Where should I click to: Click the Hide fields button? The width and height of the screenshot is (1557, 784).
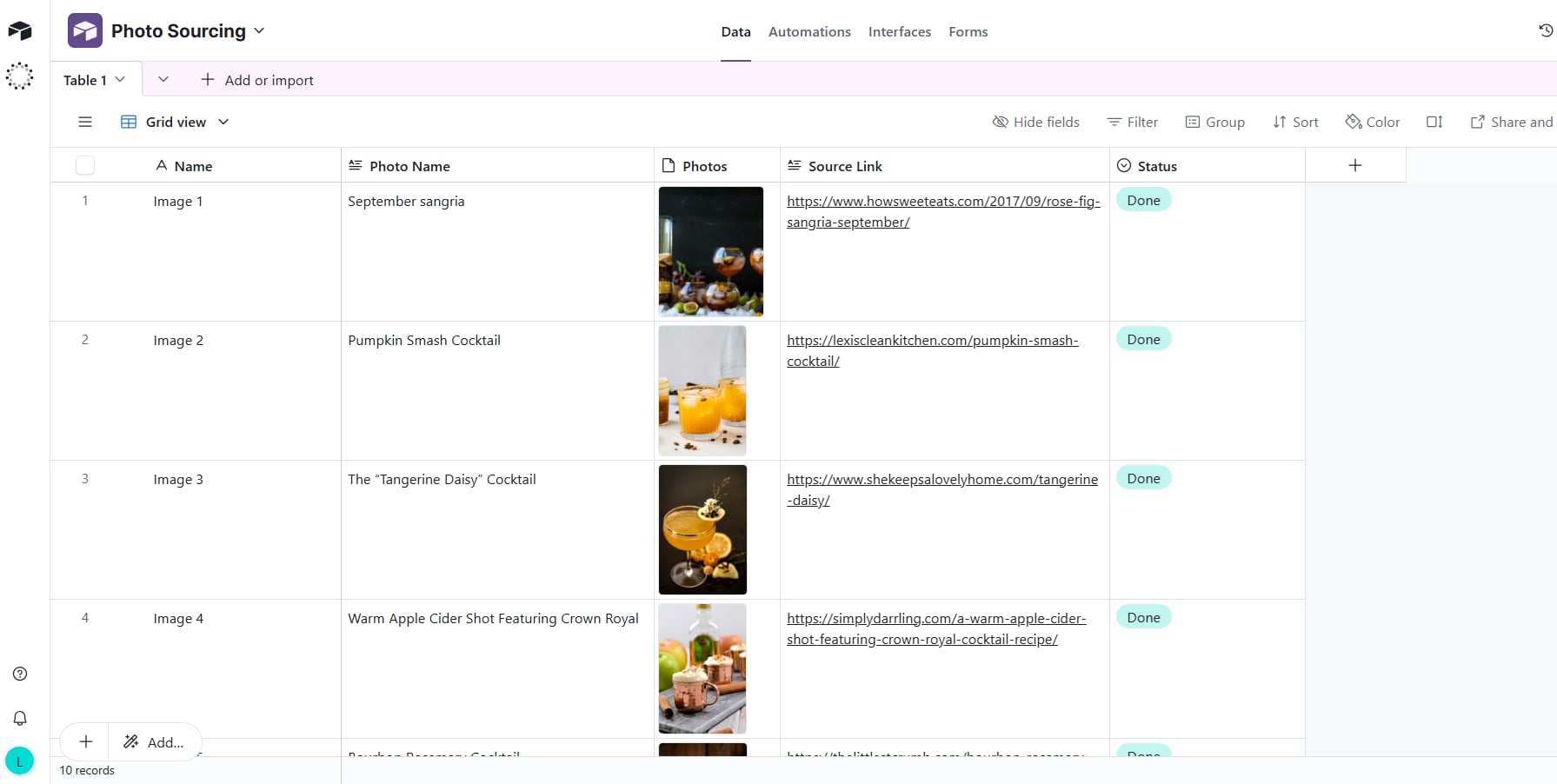1036,122
